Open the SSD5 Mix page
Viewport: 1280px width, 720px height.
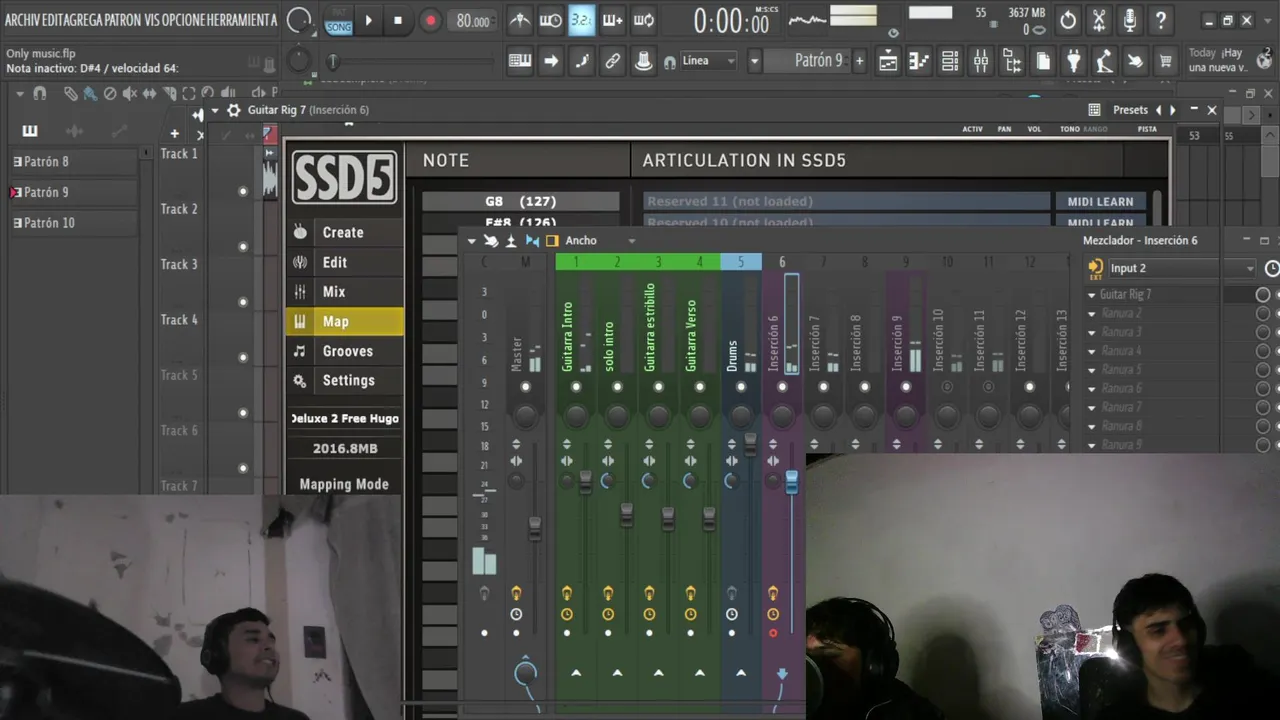click(x=344, y=292)
